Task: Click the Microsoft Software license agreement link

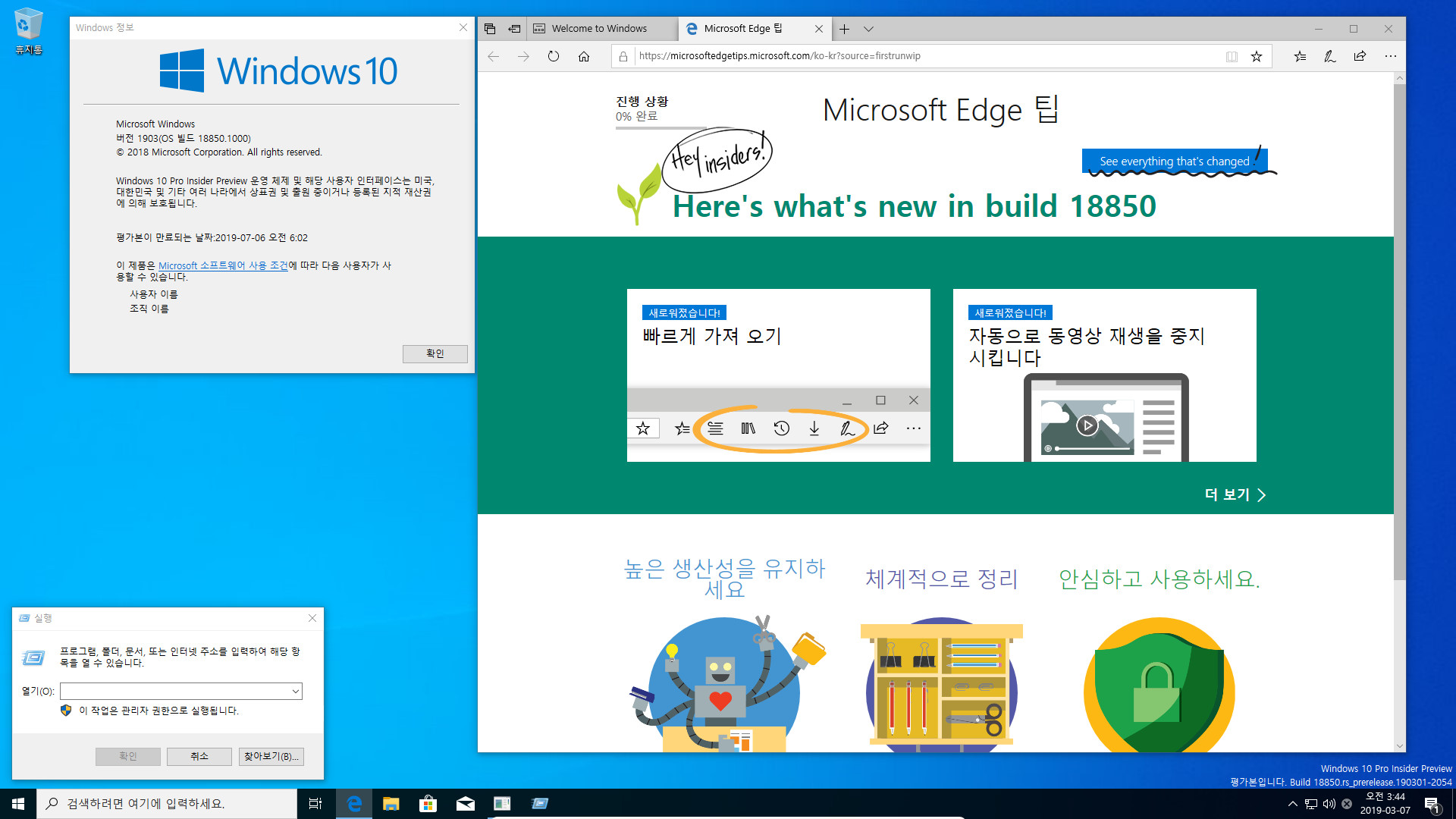Action: click(223, 265)
